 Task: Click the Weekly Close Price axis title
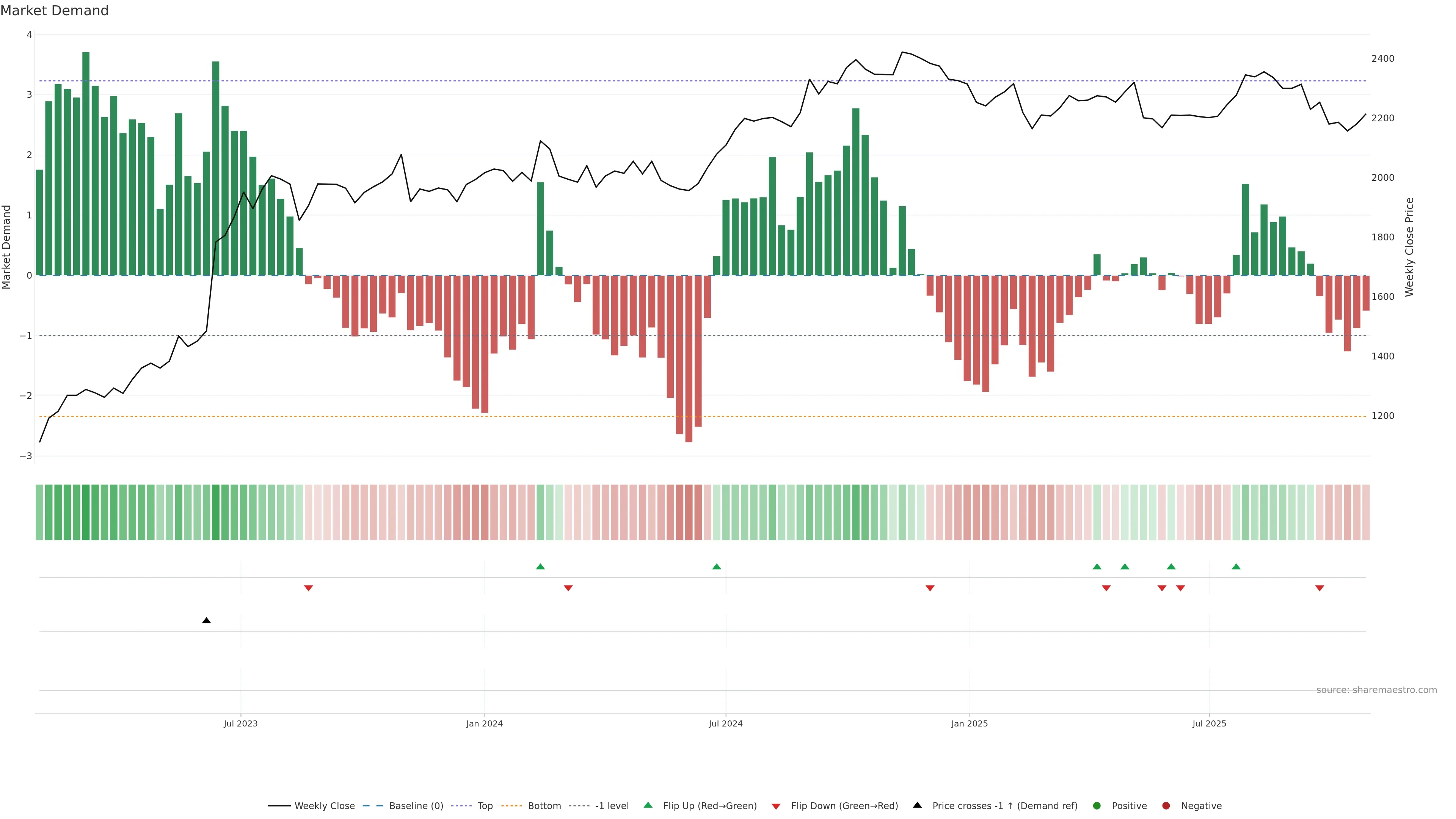(x=1409, y=247)
